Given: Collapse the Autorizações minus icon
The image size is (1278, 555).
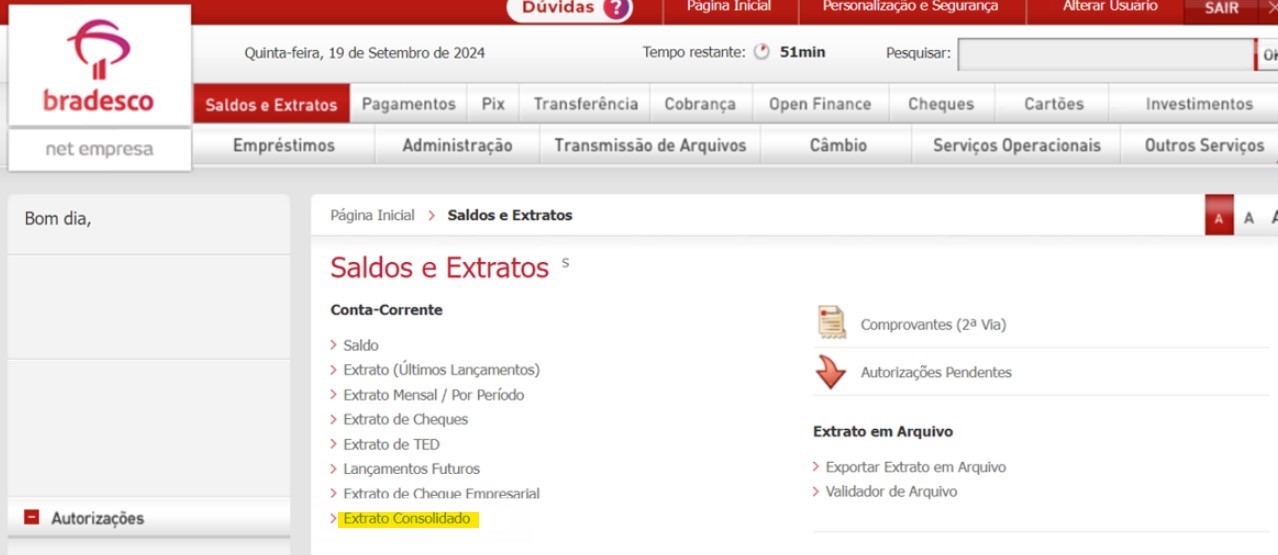Looking at the screenshot, I should click(x=32, y=517).
